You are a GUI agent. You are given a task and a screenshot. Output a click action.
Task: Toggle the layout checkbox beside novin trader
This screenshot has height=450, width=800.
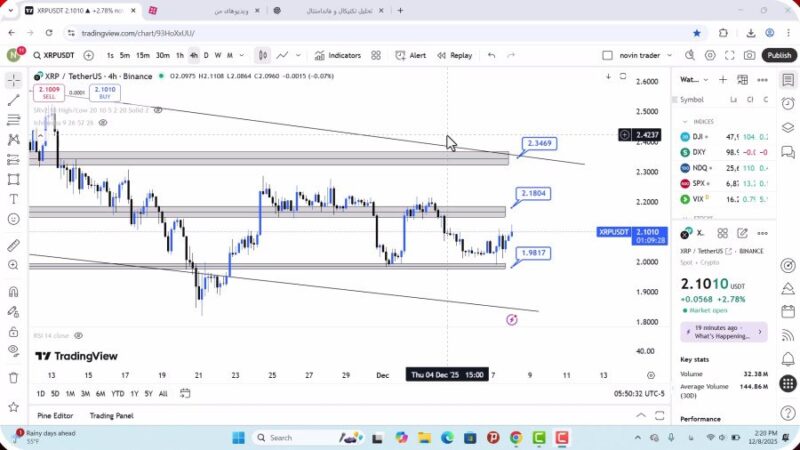coord(607,56)
